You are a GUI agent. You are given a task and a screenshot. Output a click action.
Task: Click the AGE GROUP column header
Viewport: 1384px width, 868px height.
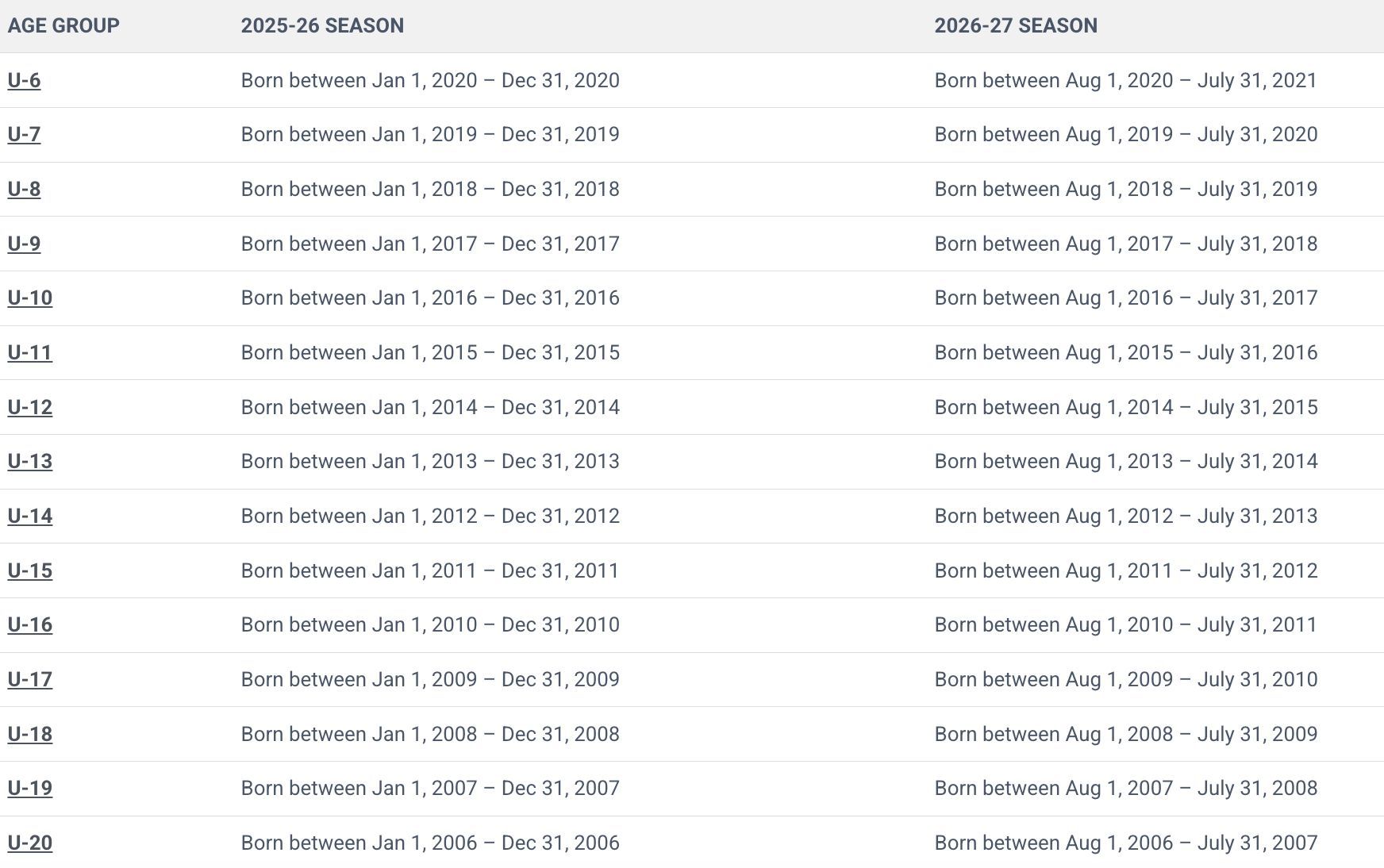(63, 25)
